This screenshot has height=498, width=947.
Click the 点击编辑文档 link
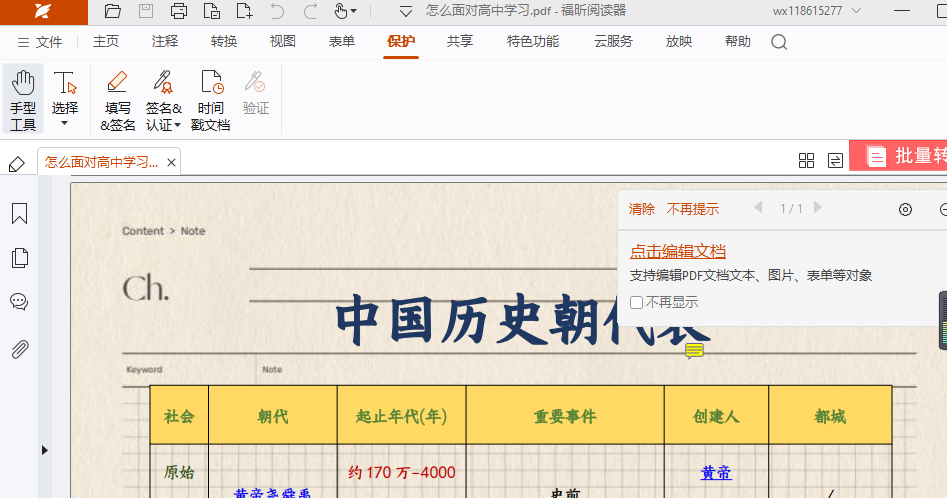pos(678,252)
